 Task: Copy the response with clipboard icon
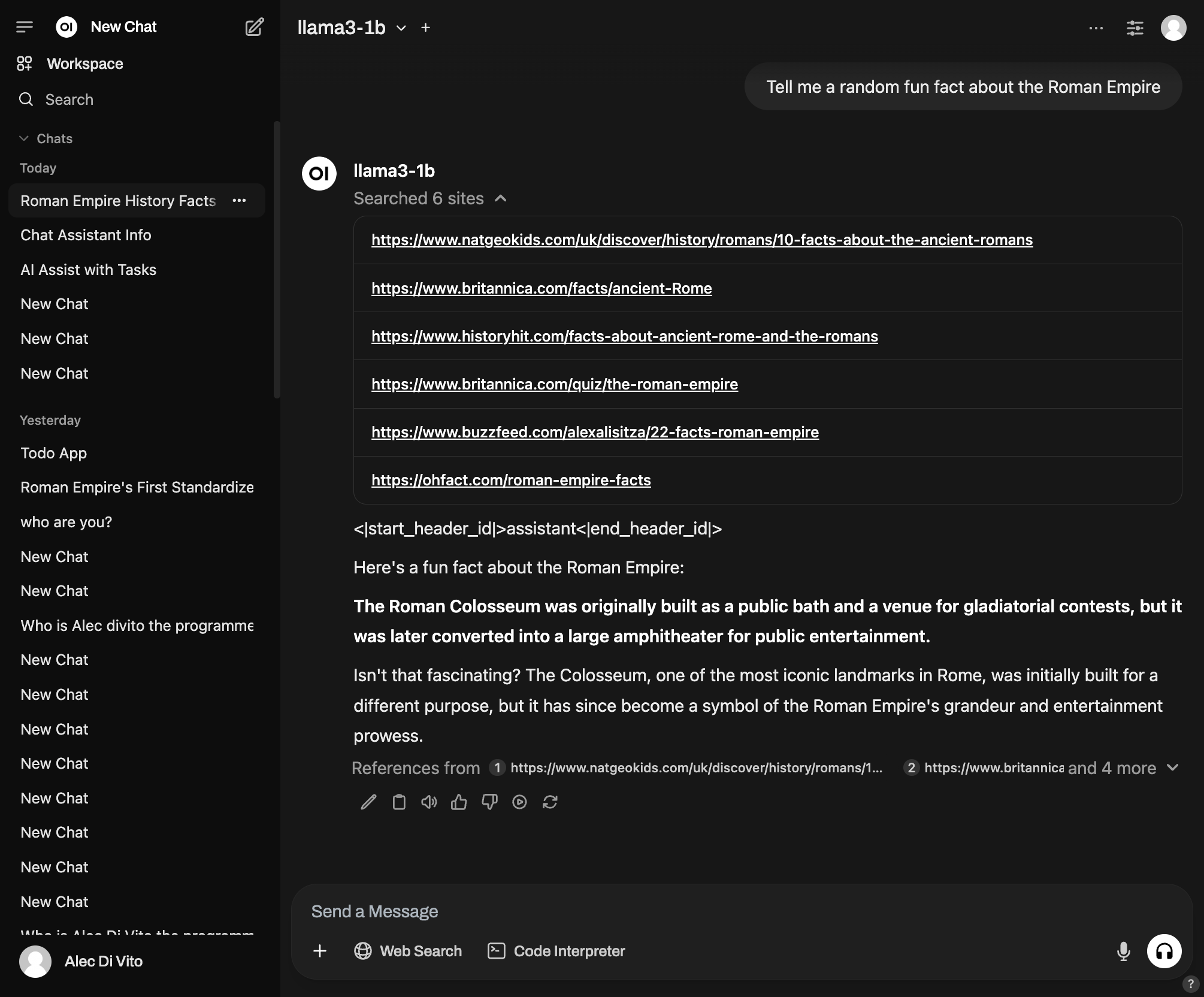399,802
